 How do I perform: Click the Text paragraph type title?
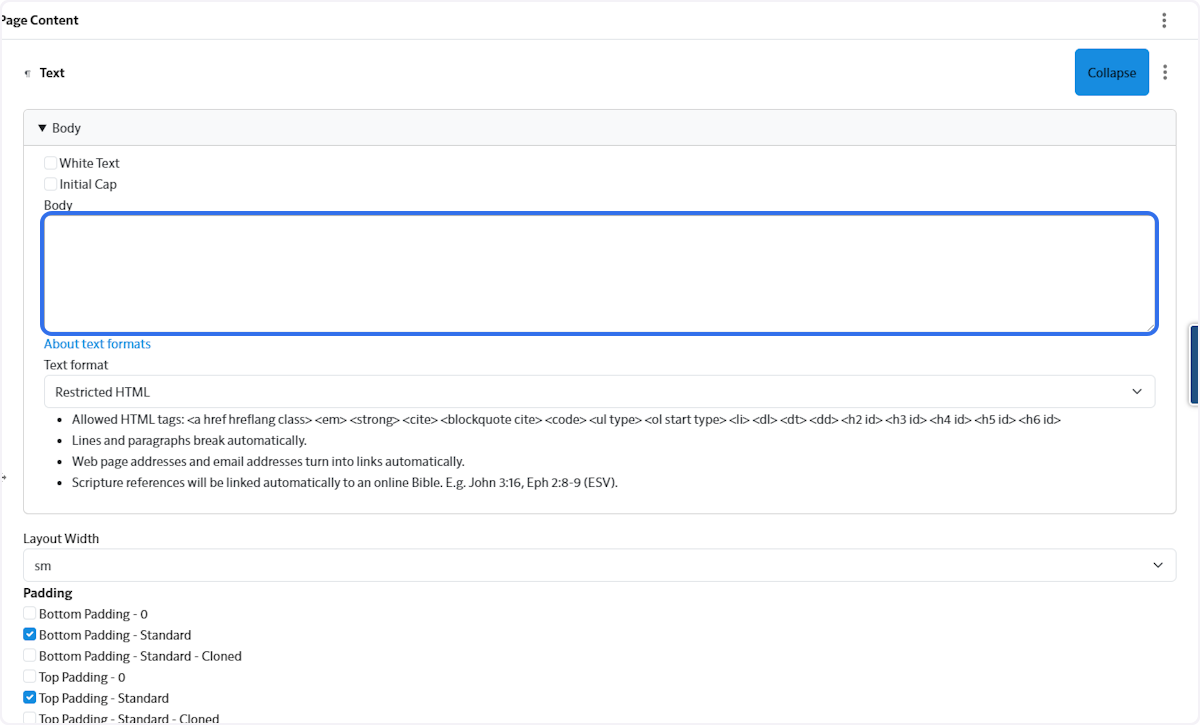pos(52,73)
